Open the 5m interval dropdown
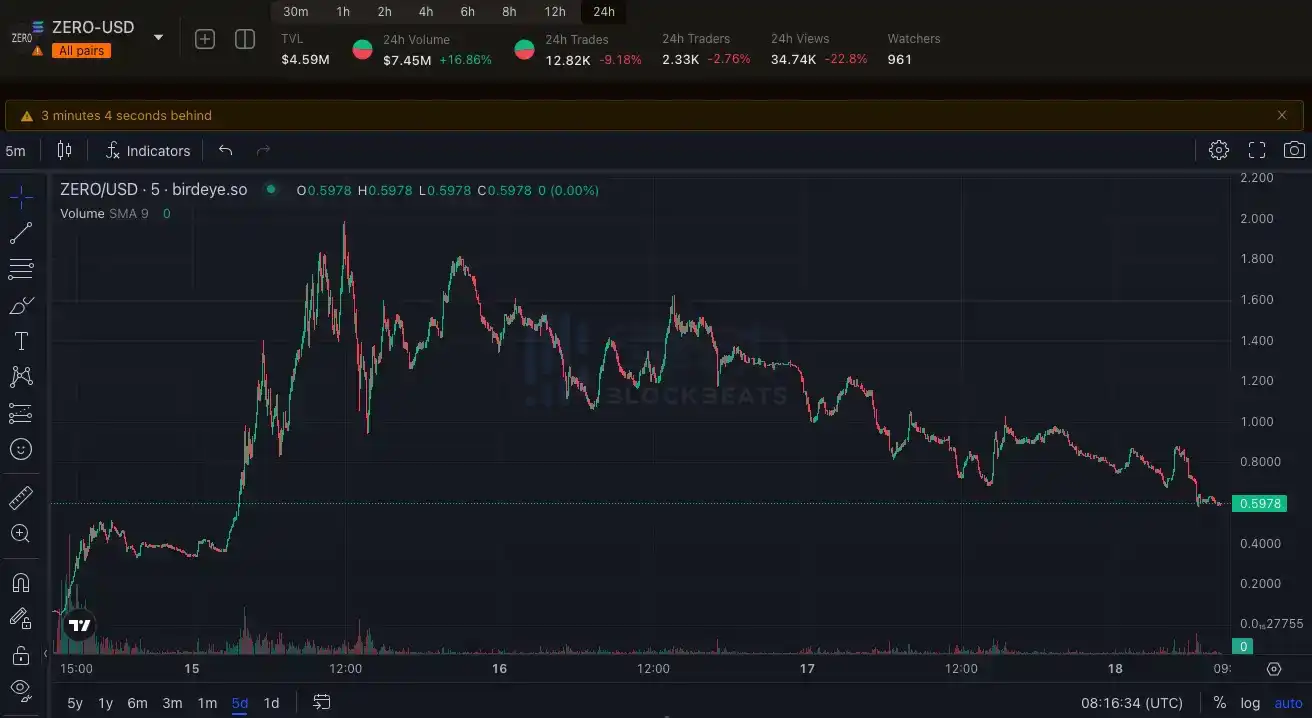 tap(16, 151)
